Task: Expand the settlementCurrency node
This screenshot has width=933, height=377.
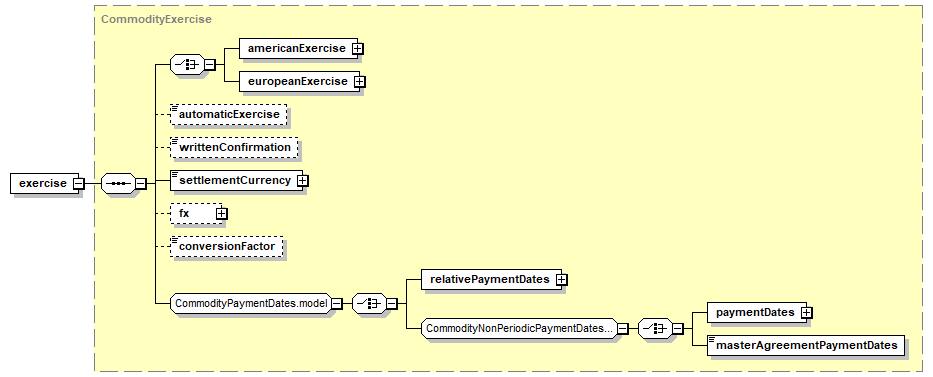Action: tap(302, 180)
